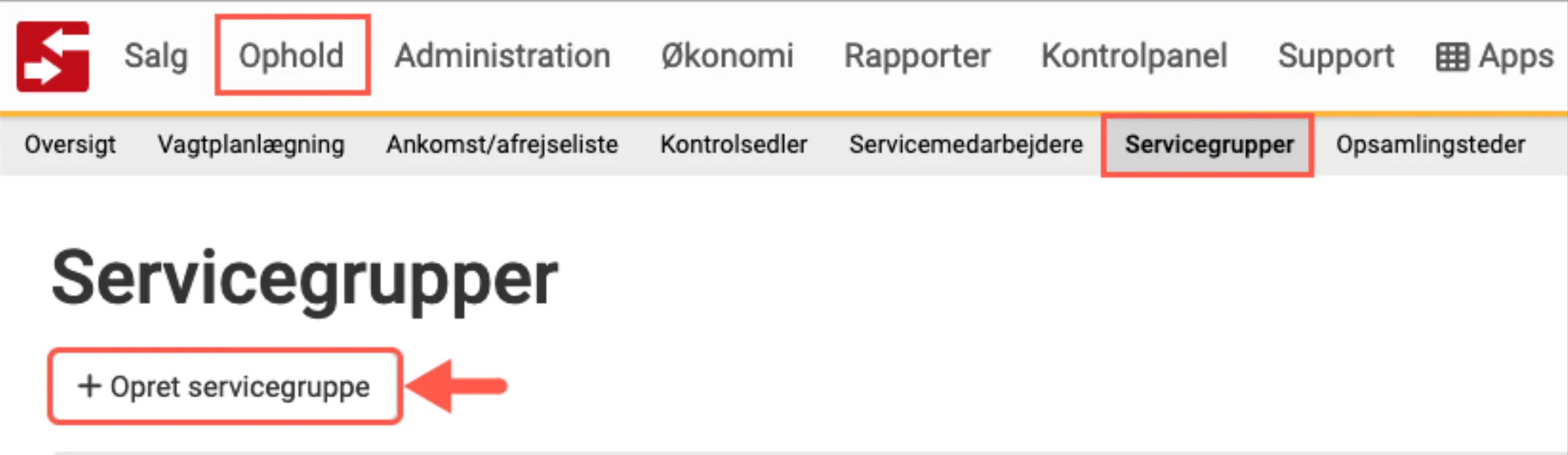The height and width of the screenshot is (455, 1568).
Task: Switch to the Opsamlingsteder tab
Action: (x=1430, y=144)
